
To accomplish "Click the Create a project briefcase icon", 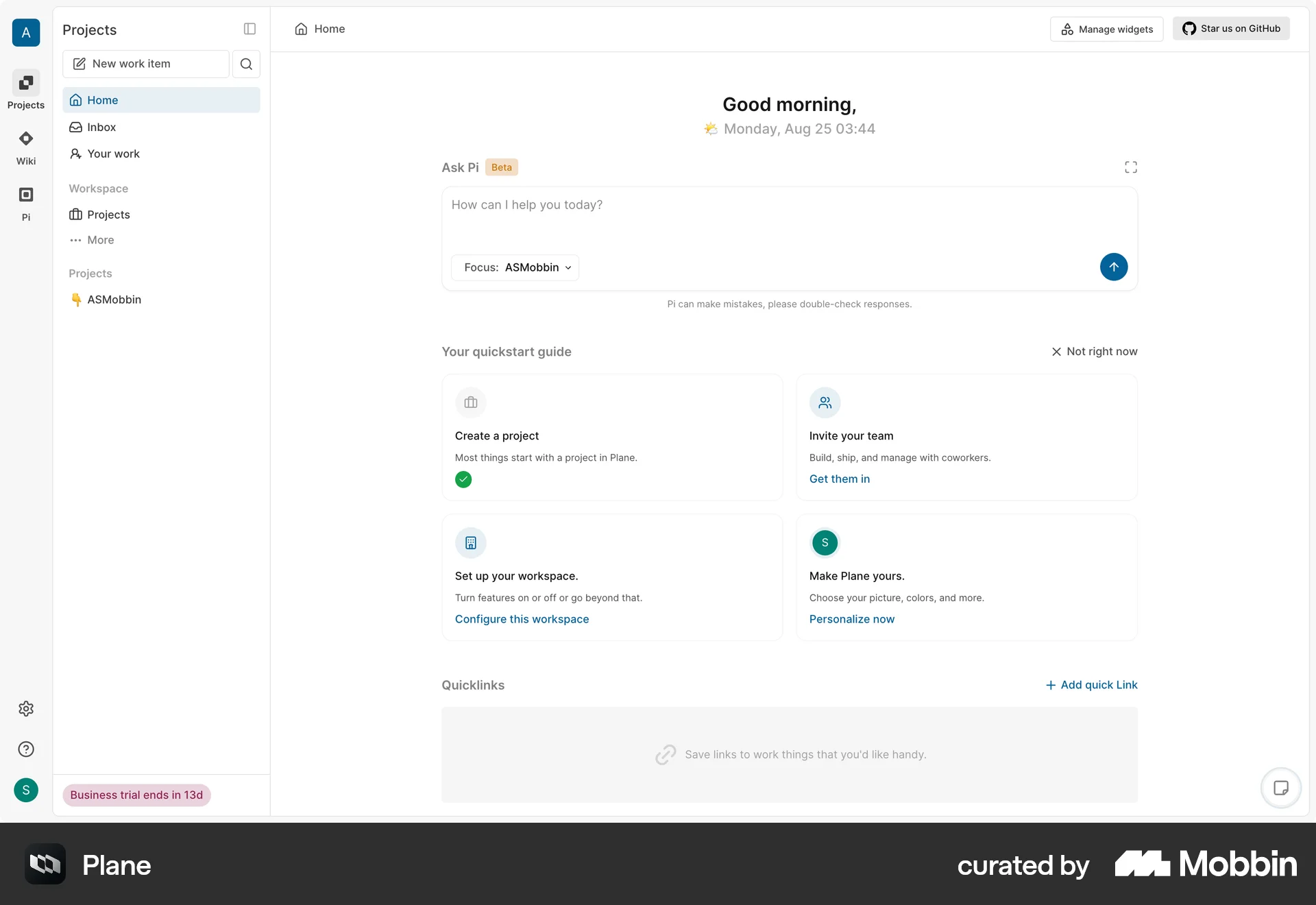I will coord(470,402).
